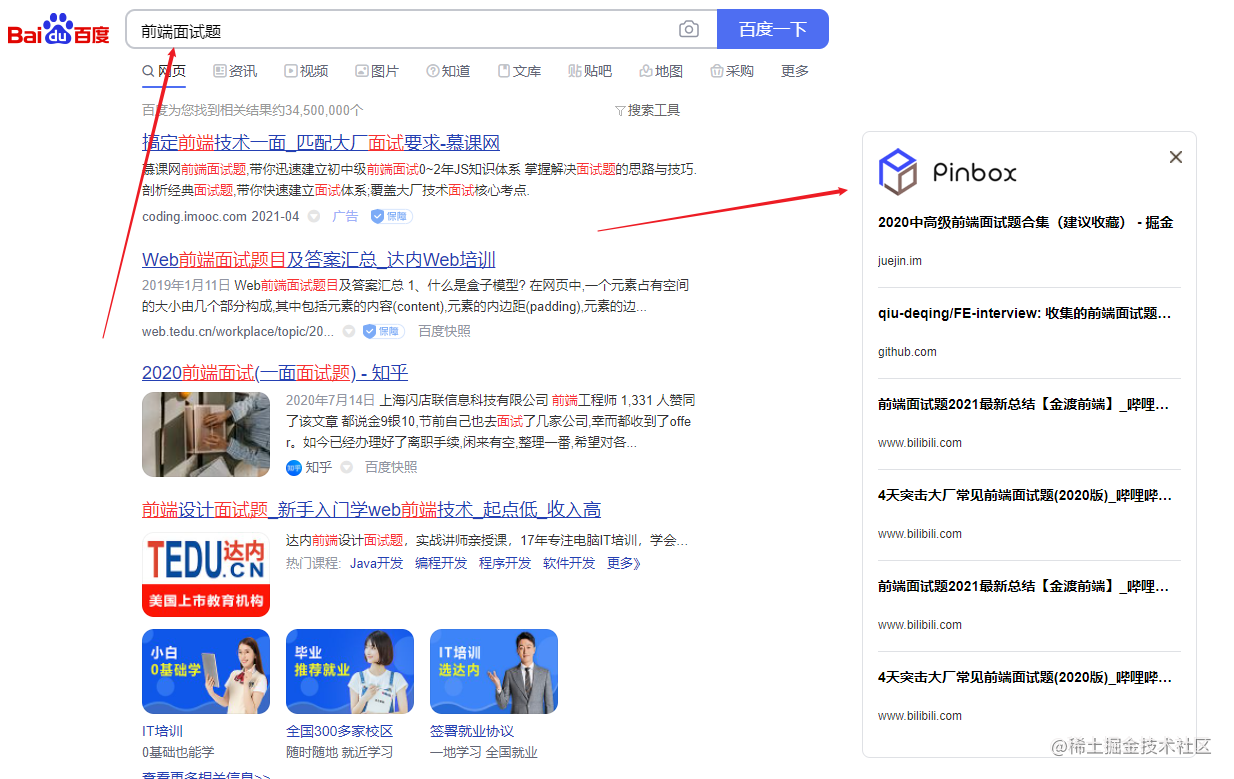
Task: Open the 签署就业协议 link
Action: coord(472,731)
